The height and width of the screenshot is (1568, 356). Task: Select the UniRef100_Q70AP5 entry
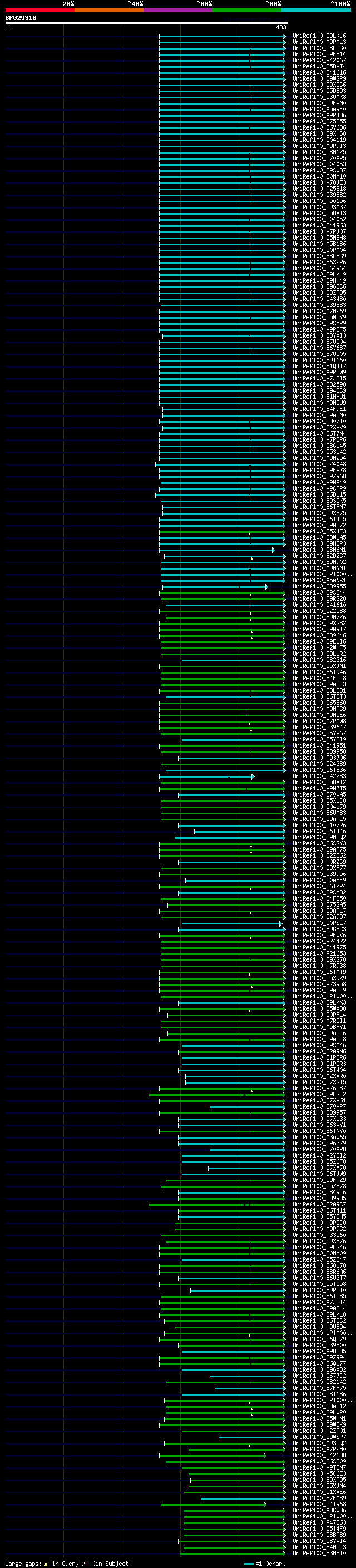[x=319, y=159]
